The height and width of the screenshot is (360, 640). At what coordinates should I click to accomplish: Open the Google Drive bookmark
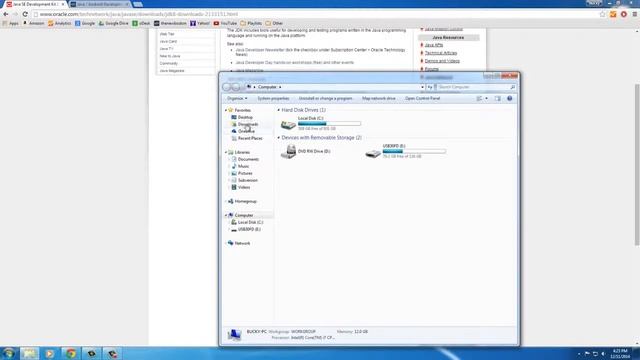pyautogui.click(x=113, y=23)
